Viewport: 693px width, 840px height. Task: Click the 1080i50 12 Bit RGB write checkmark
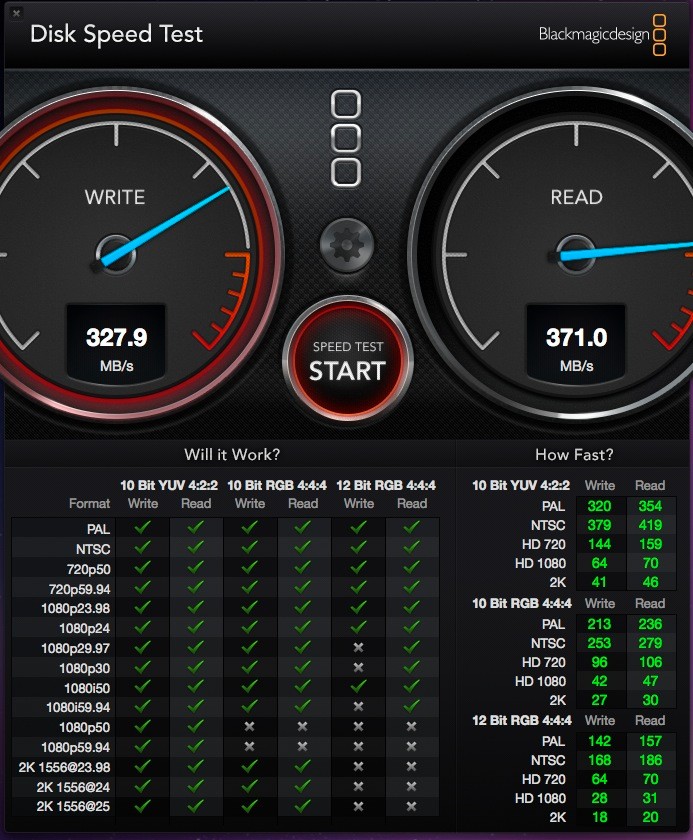[358, 686]
